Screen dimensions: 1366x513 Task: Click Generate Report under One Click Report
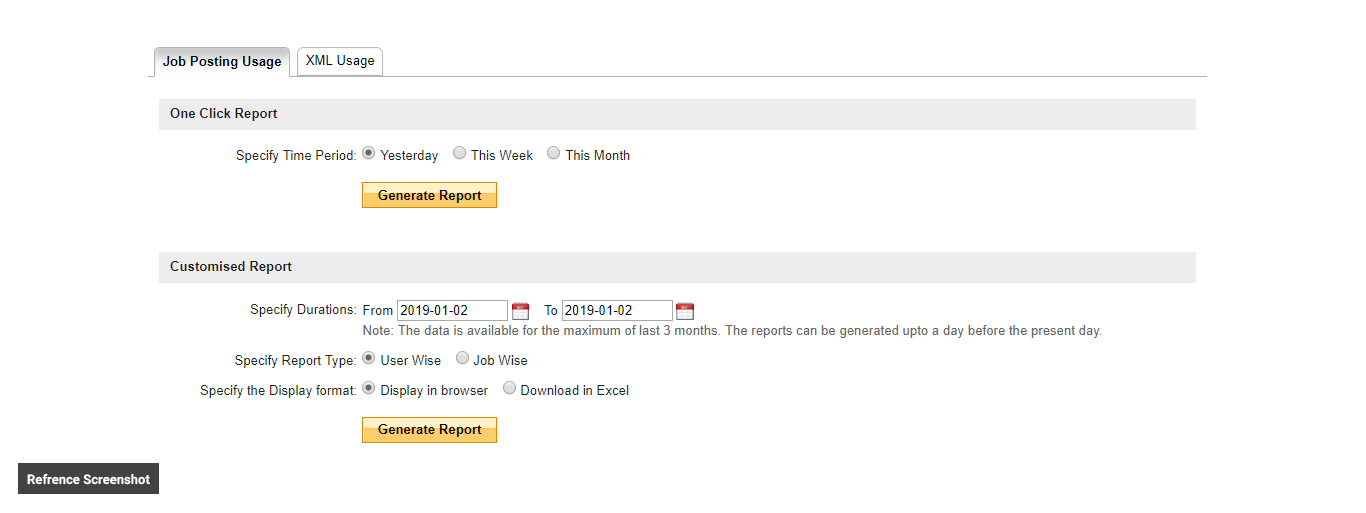pos(429,196)
